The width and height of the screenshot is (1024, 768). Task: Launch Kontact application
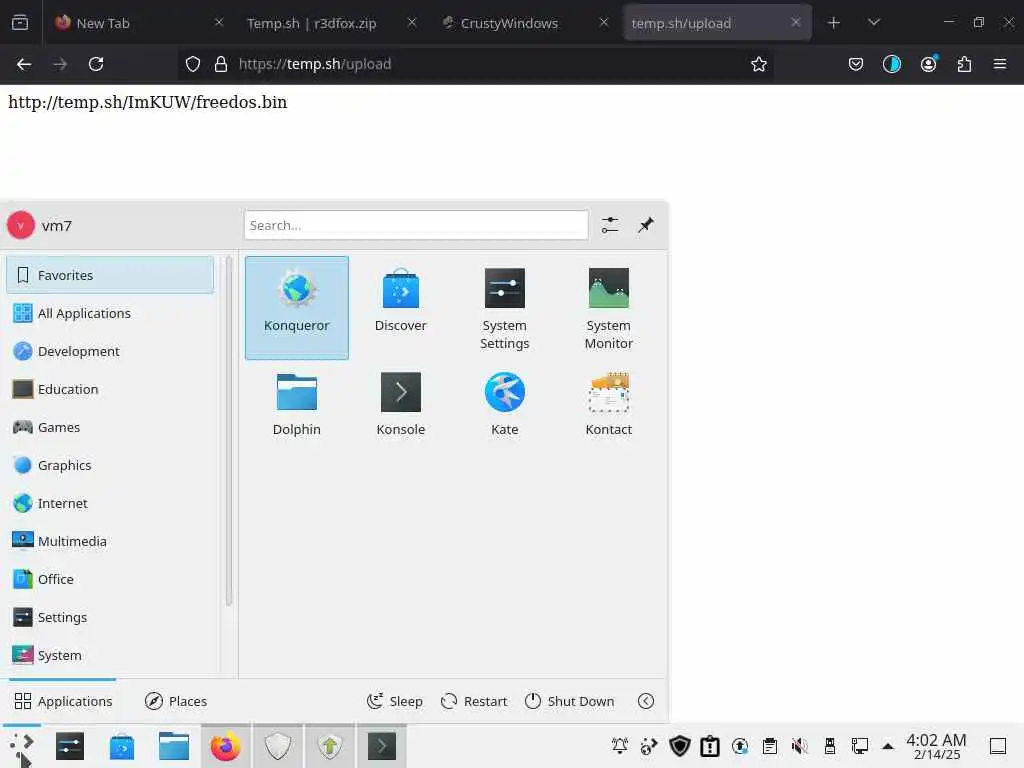(x=608, y=404)
